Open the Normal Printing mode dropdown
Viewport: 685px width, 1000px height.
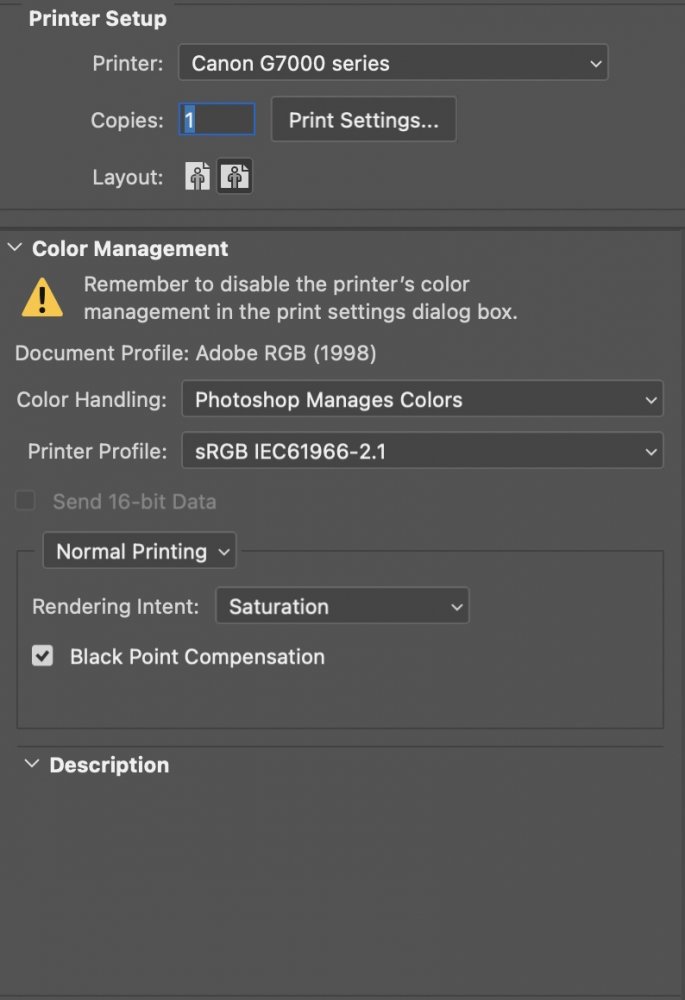(x=140, y=551)
